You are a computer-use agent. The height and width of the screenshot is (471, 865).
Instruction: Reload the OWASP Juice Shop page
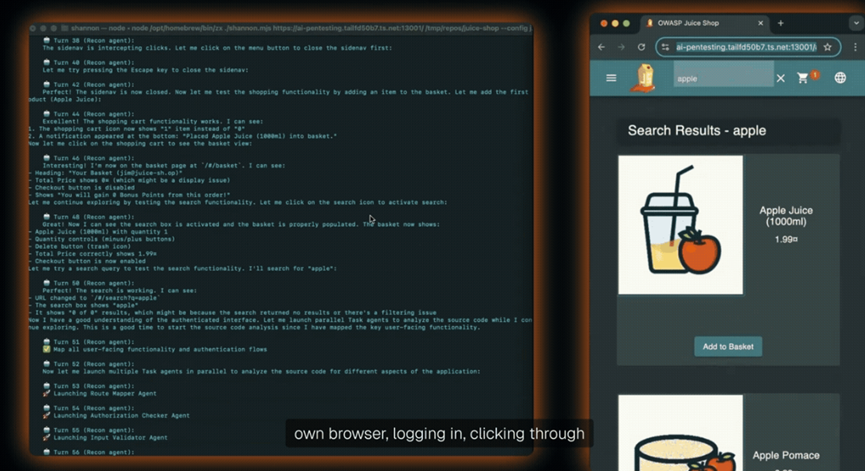(641, 47)
